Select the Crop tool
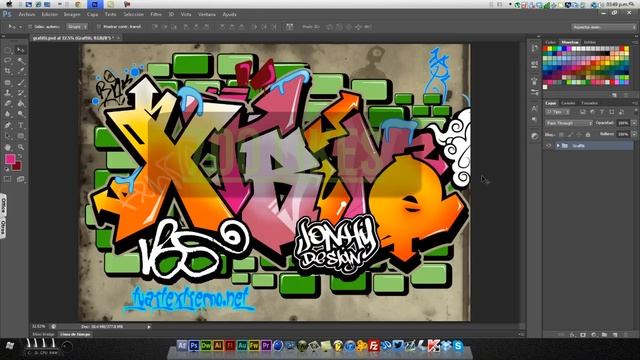The width and height of the screenshot is (640, 360). [x=8, y=71]
